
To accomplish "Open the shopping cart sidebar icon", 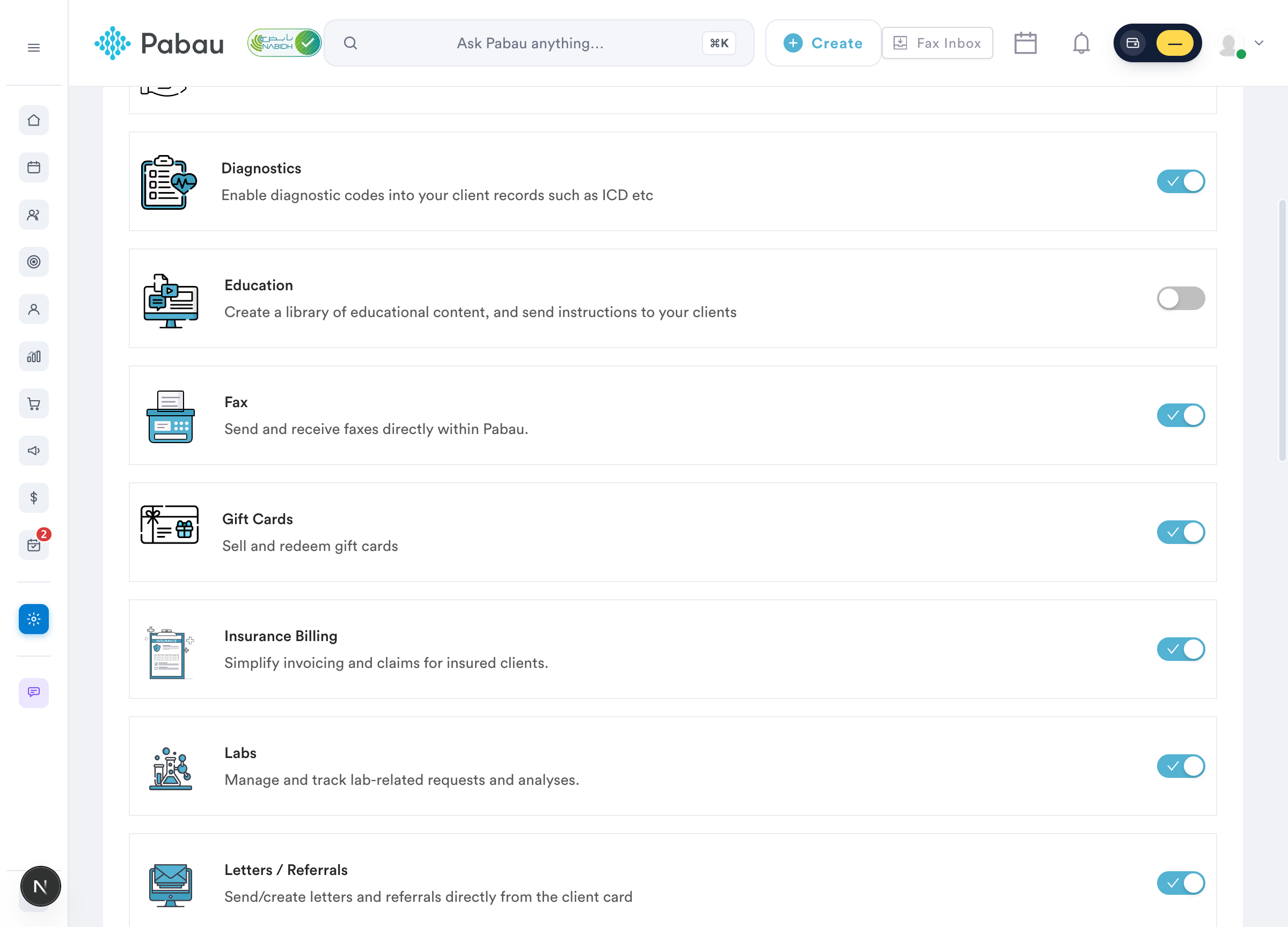I will [33, 403].
